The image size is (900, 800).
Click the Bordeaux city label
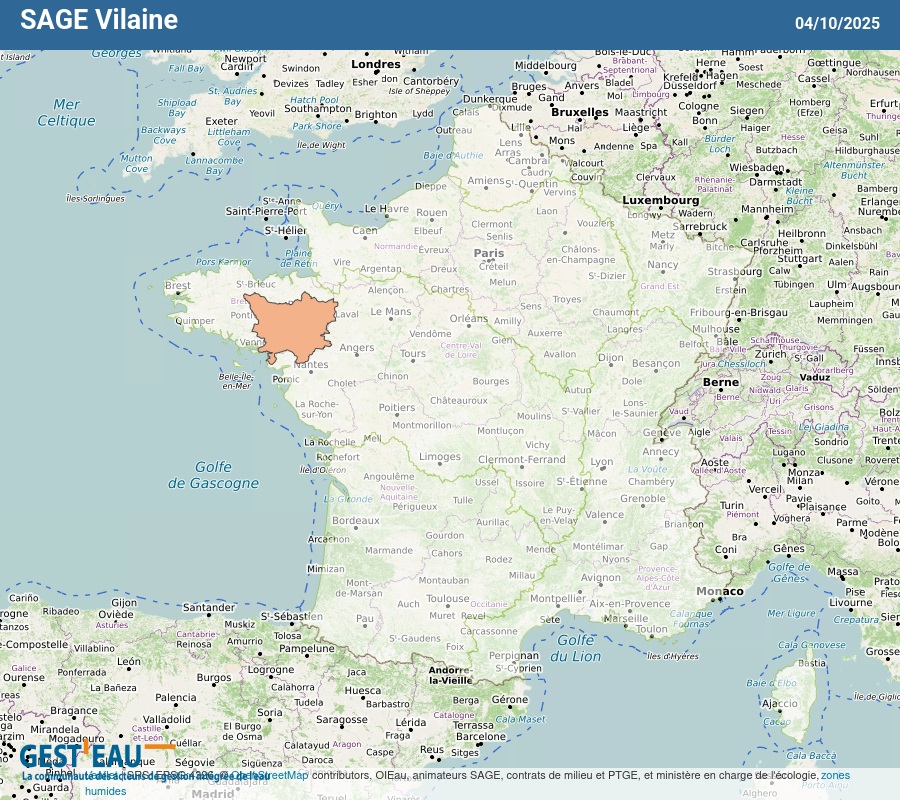[x=356, y=521]
